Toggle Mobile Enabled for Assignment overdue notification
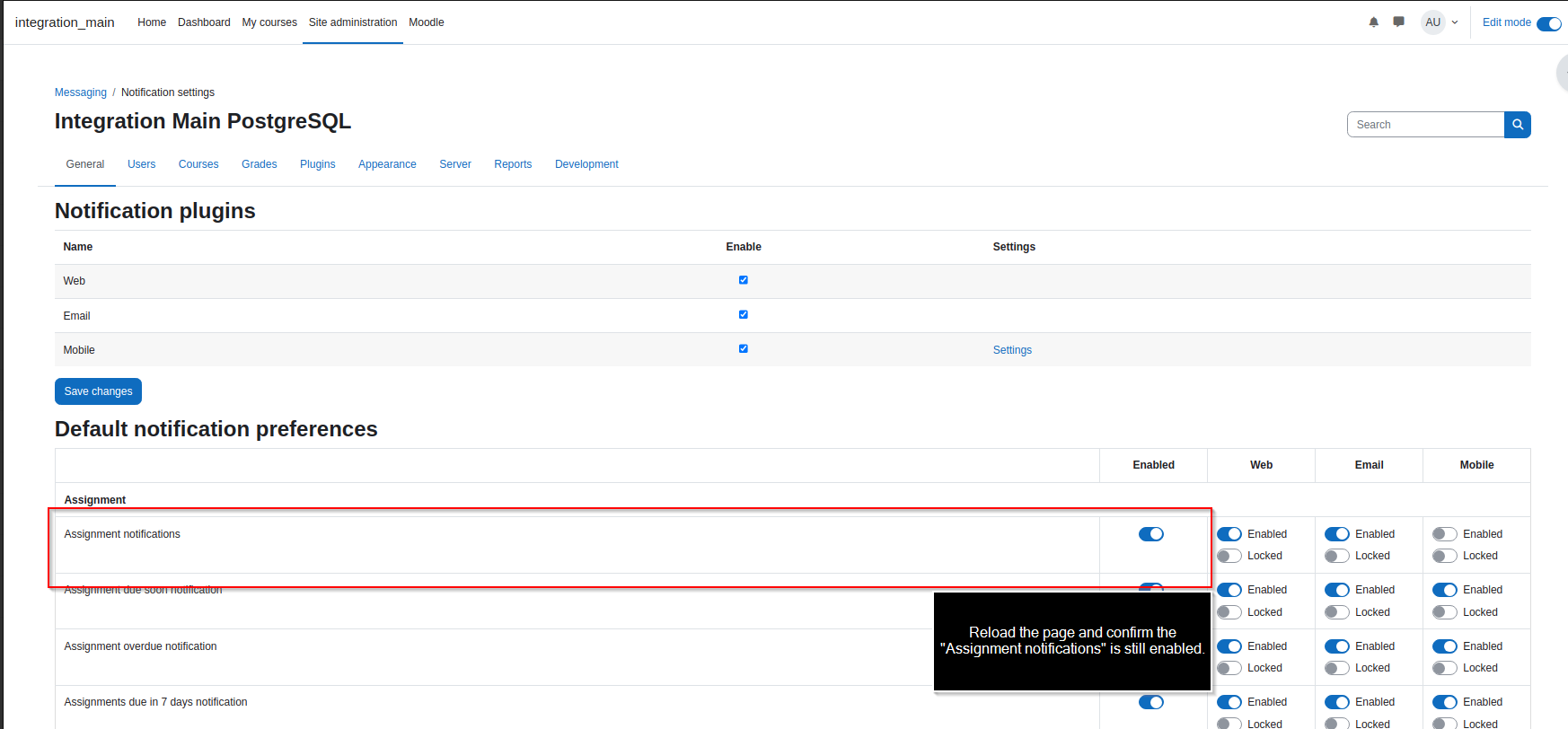This screenshot has height=729, width=1568. tap(1444, 646)
